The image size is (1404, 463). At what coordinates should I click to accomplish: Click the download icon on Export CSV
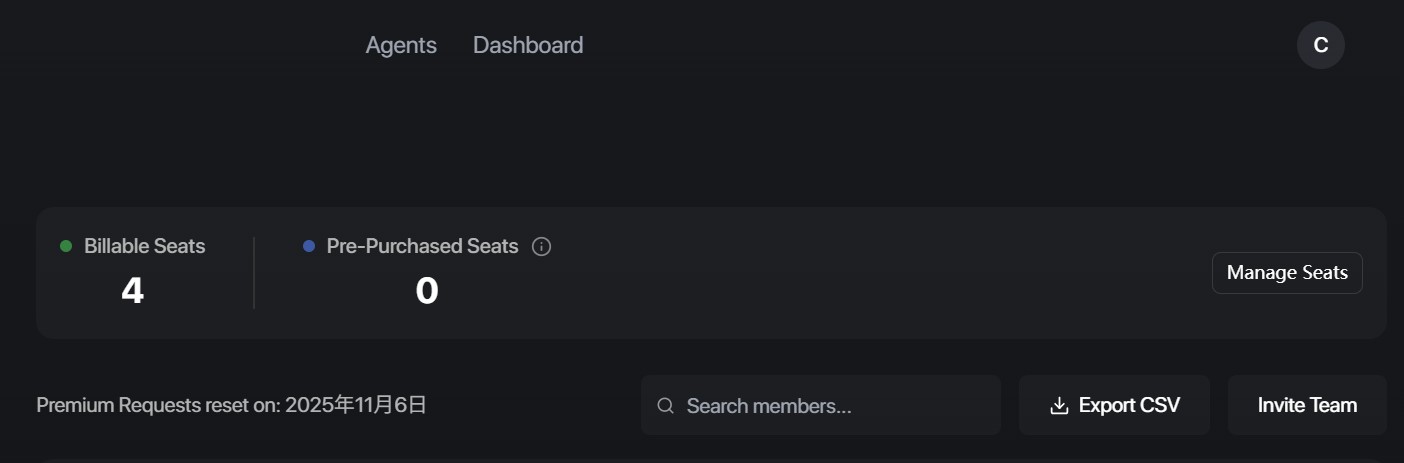(x=1059, y=406)
